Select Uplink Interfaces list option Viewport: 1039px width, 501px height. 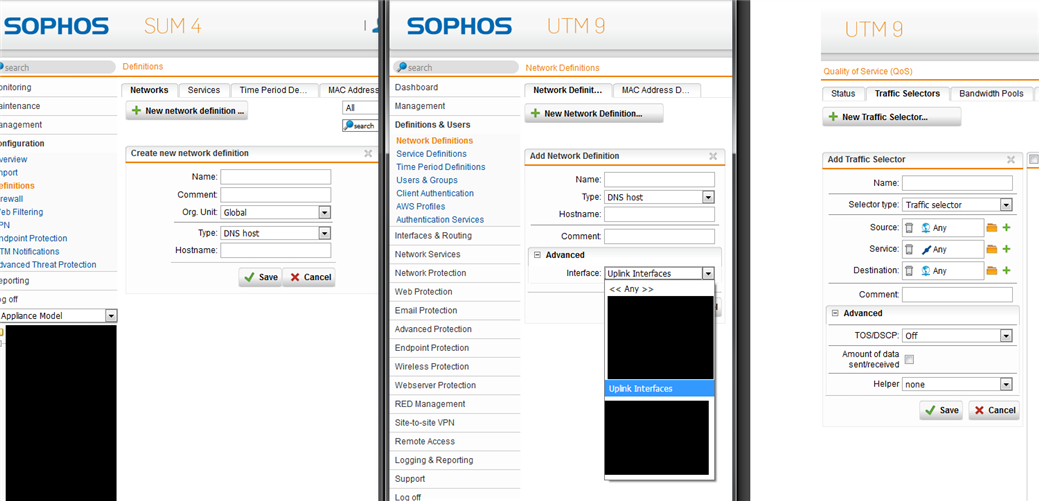[x=659, y=388]
